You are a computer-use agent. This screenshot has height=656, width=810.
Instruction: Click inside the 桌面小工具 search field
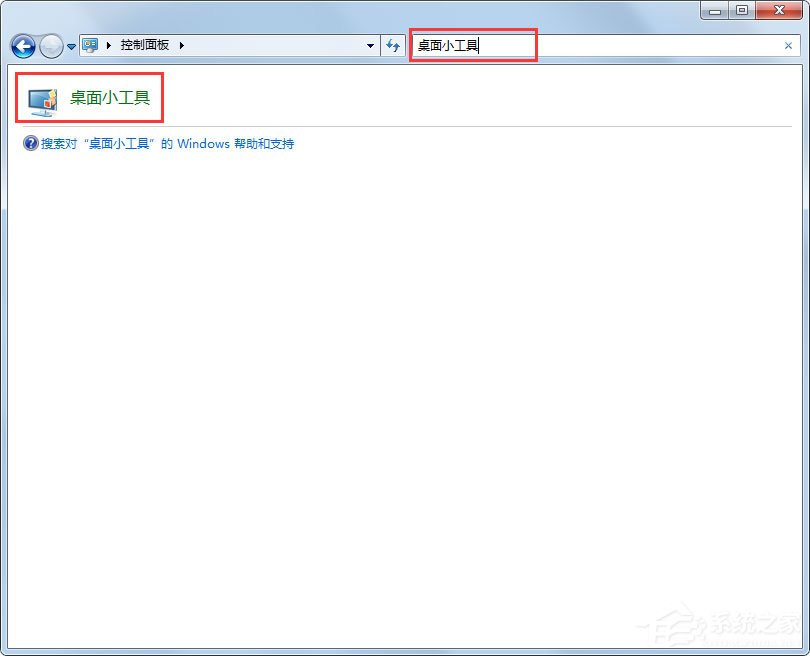pos(470,45)
